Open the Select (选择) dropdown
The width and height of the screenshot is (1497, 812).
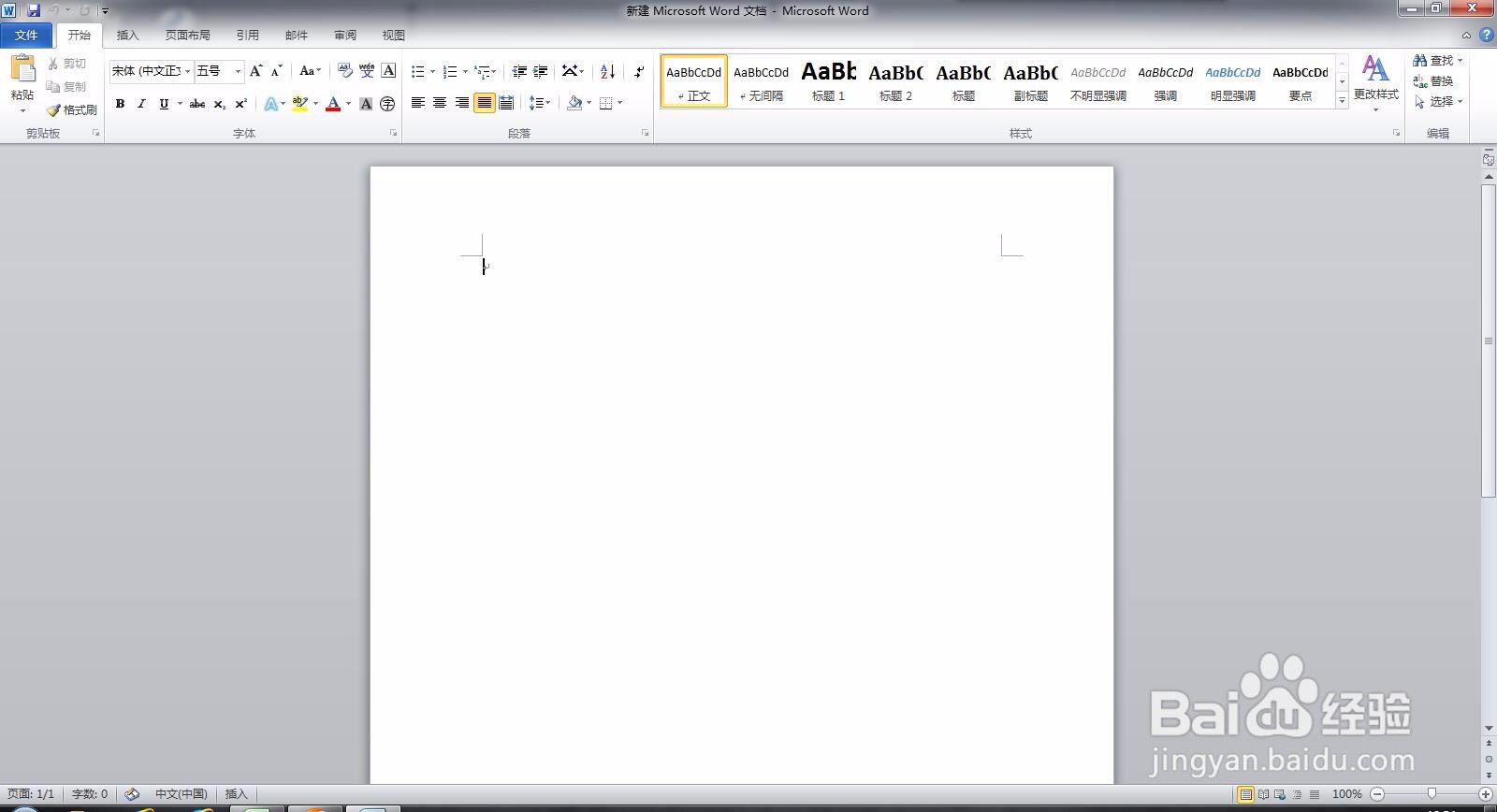click(1439, 101)
